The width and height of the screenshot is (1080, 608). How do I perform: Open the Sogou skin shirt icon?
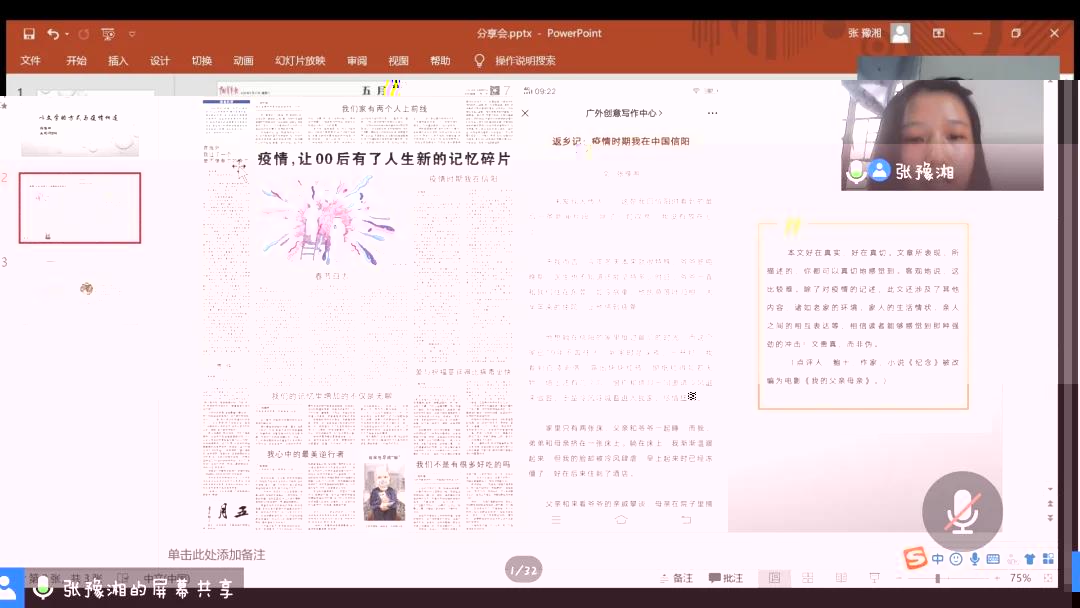pos(1030,559)
